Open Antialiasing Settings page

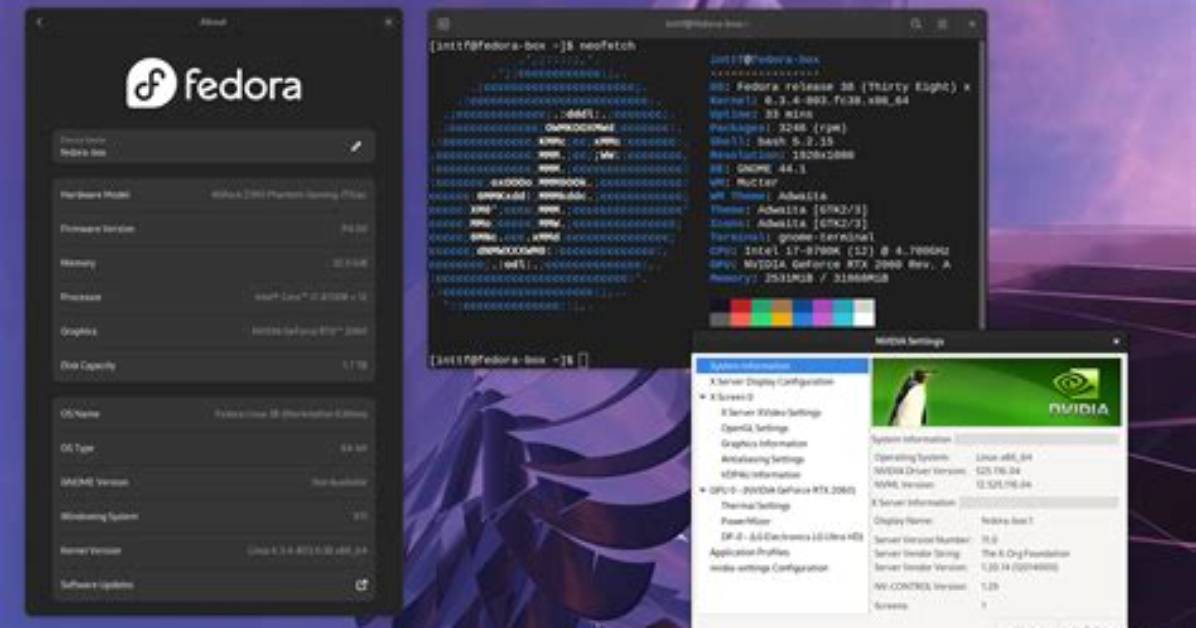pos(762,459)
